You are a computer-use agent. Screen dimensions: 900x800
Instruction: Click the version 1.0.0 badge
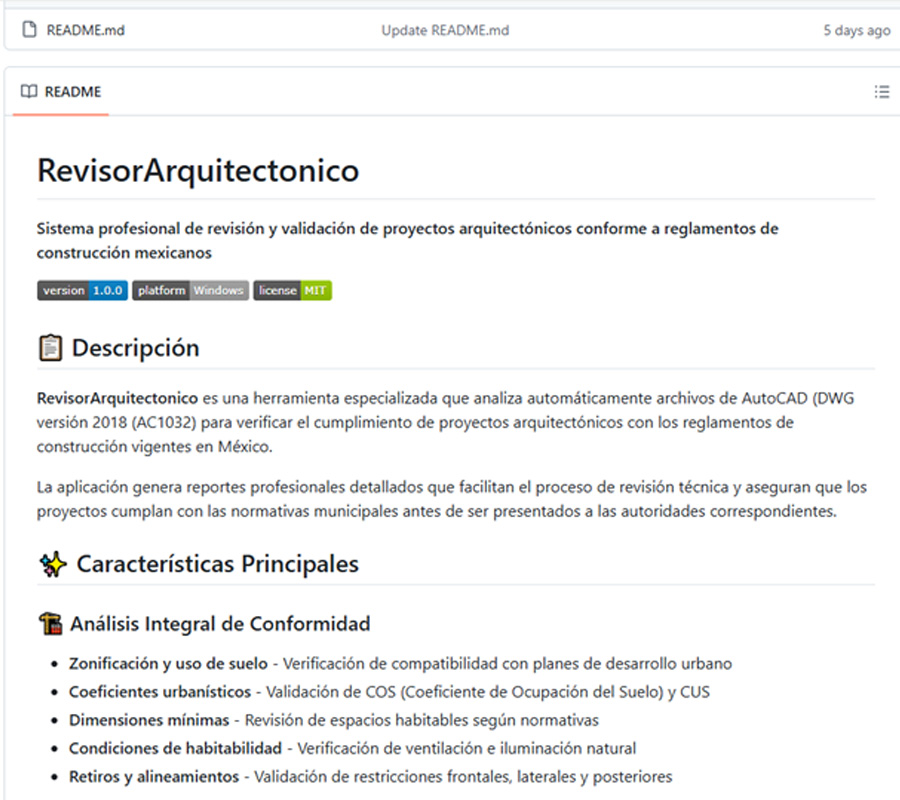pyautogui.click(x=82, y=290)
